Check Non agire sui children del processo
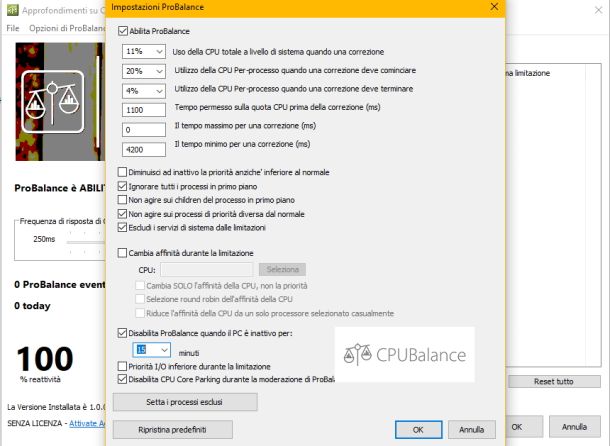The image size is (610, 446). 122,200
